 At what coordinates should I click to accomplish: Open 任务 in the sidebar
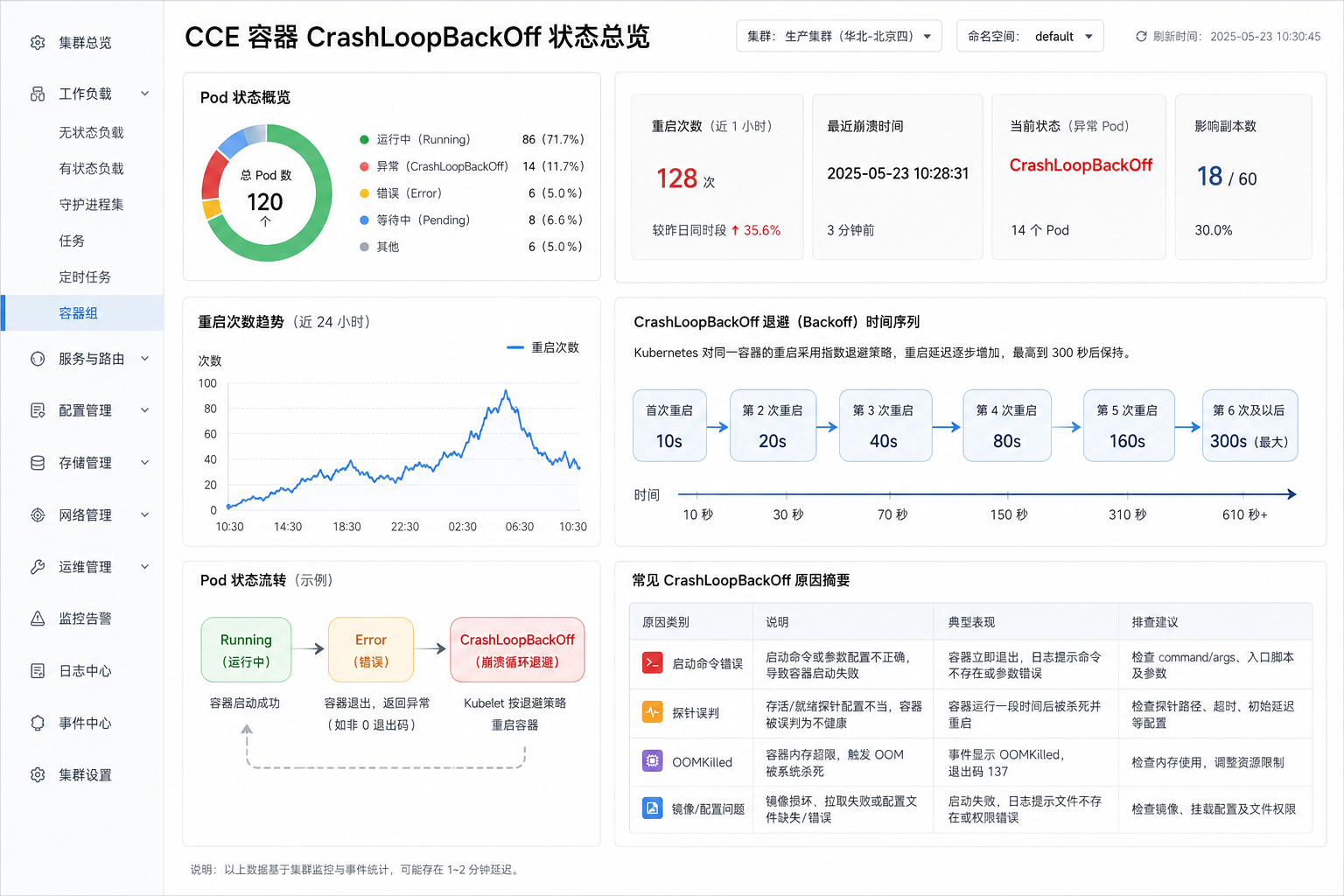point(72,241)
